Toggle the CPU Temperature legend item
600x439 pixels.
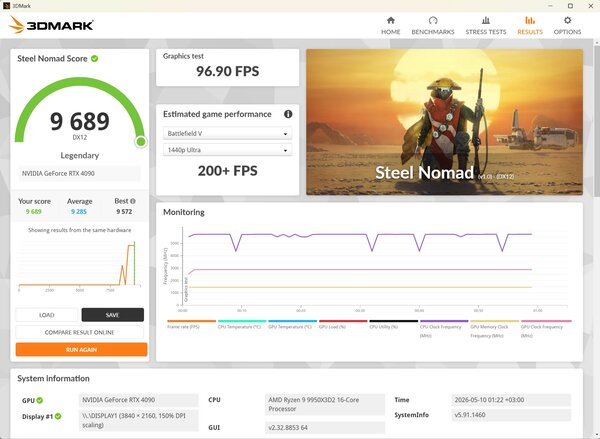tap(242, 324)
